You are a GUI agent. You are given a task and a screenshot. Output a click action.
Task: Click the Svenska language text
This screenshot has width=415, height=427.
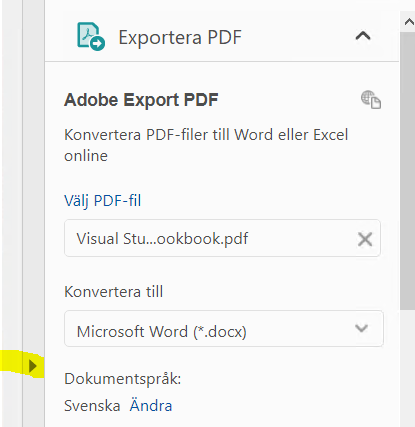tap(92, 406)
